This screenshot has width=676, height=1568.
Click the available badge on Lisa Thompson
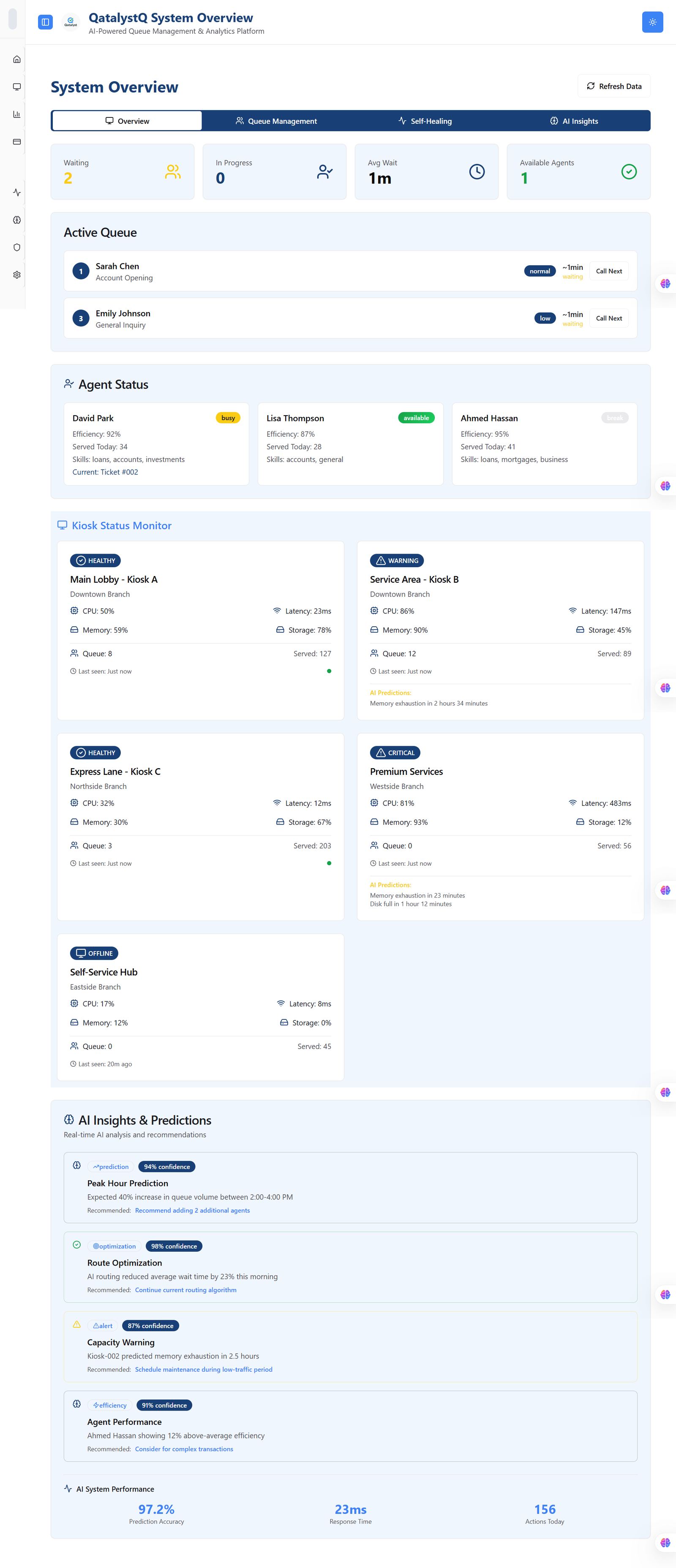[x=416, y=418]
